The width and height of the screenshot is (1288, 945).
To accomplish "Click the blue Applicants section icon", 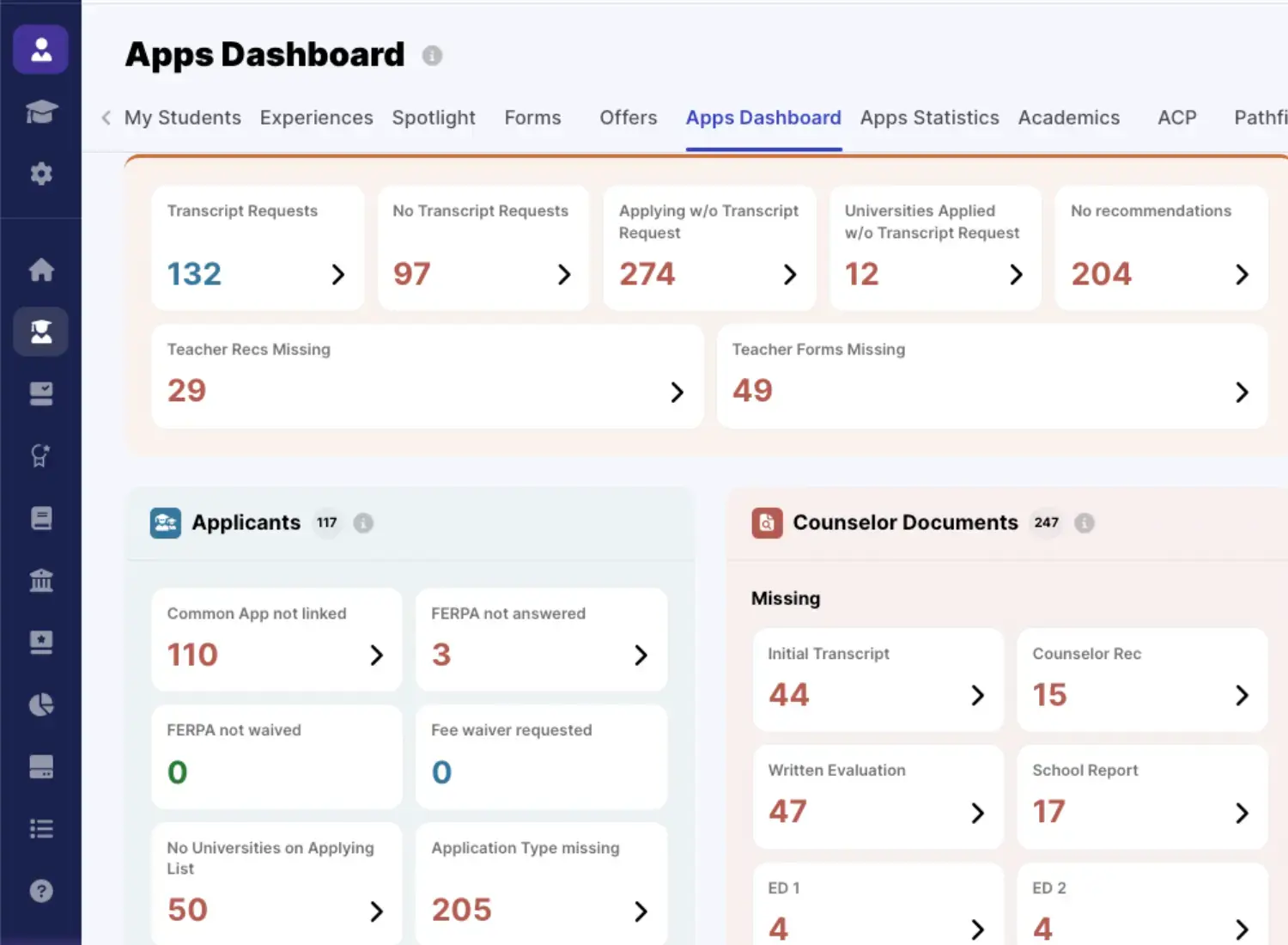I will coord(166,523).
